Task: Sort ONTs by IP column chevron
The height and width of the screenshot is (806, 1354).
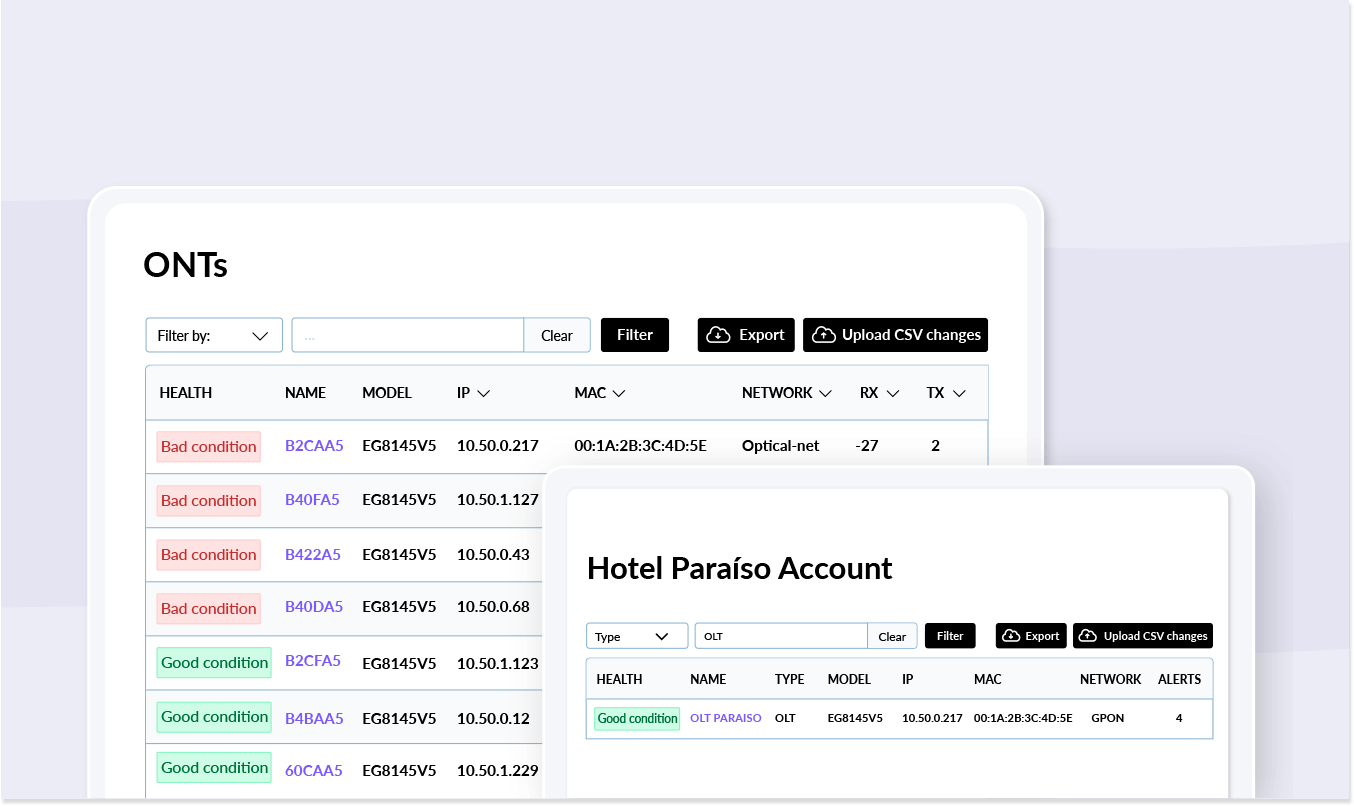Action: coord(484,393)
